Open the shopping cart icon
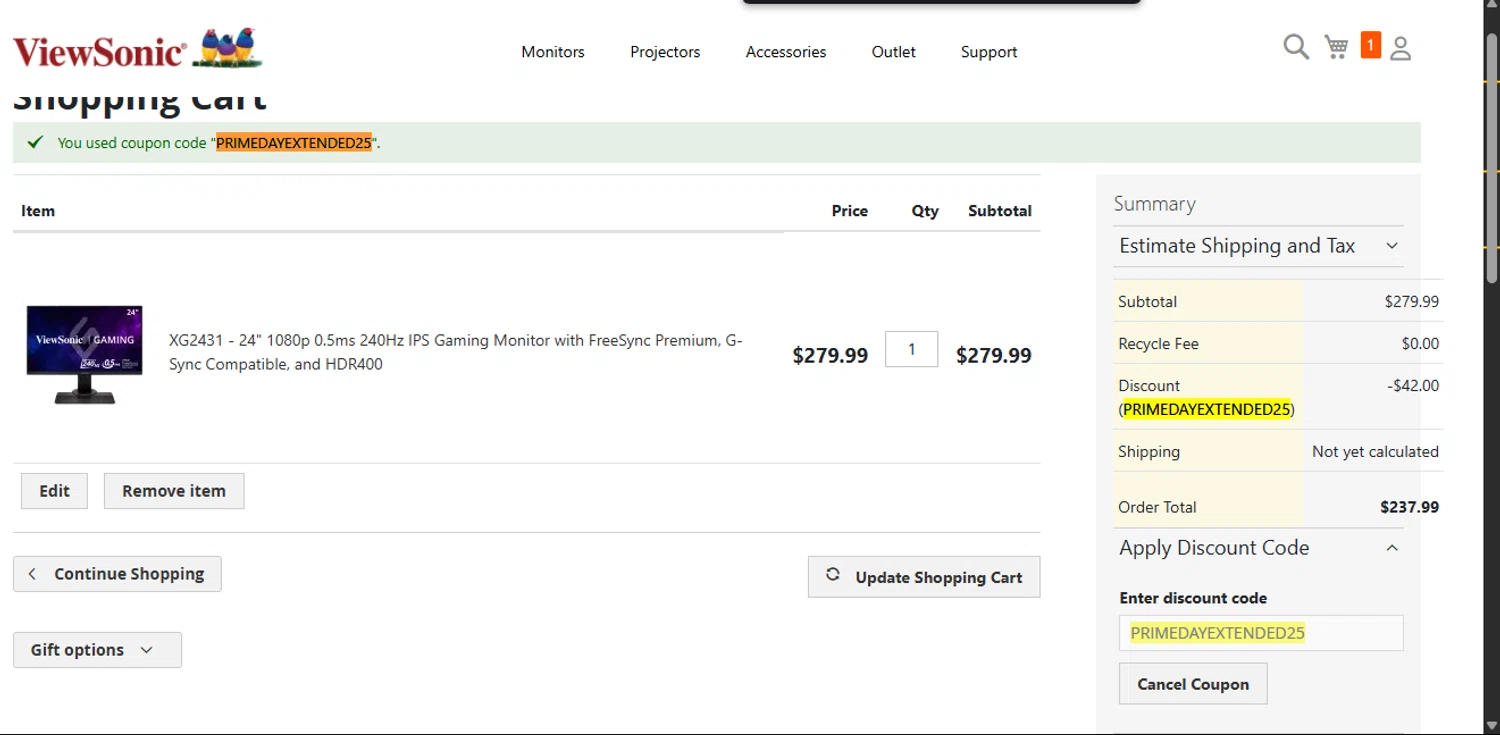The width and height of the screenshot is (1500, 735). tap(1336, 47)
